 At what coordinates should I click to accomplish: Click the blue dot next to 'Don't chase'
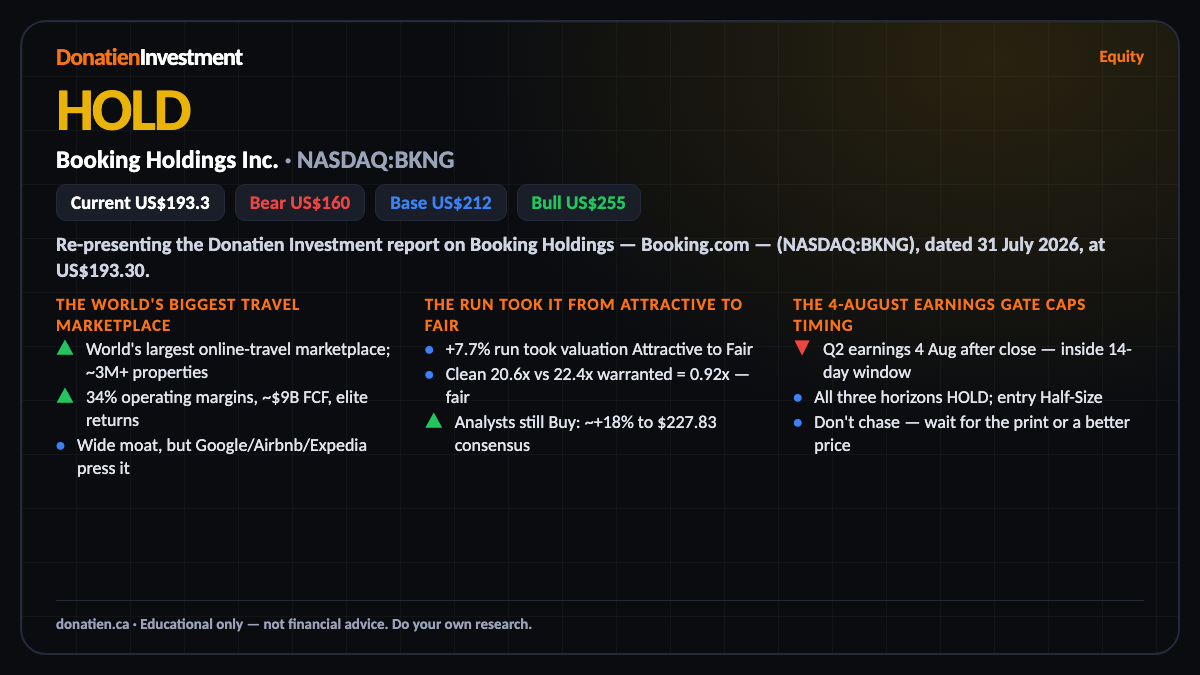point(798,422)
